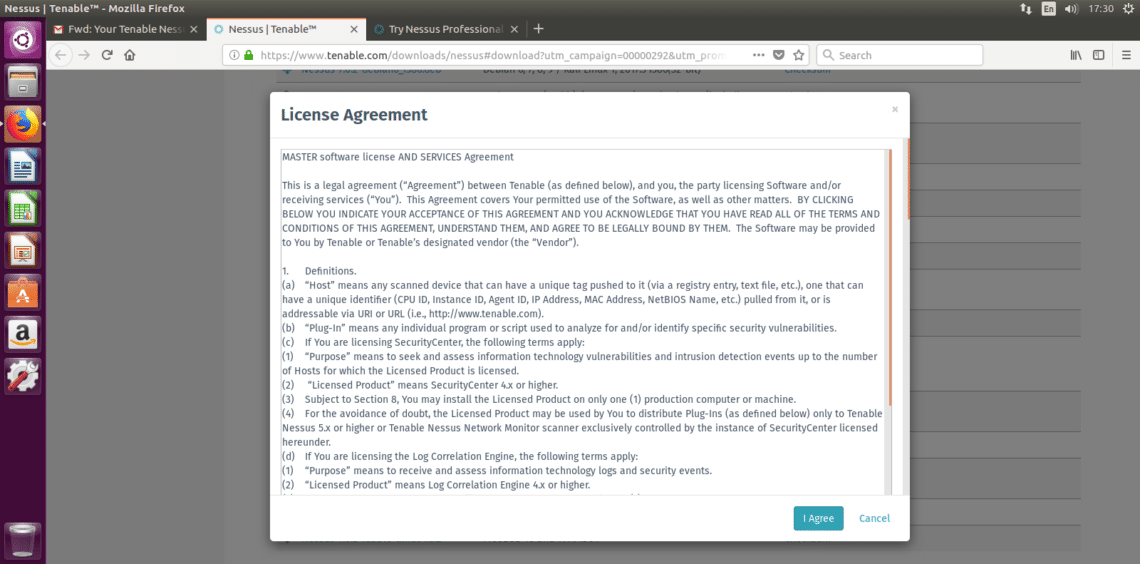Open Ubuntu Software center
1140x564 pixels.
[x=23, y=292]
